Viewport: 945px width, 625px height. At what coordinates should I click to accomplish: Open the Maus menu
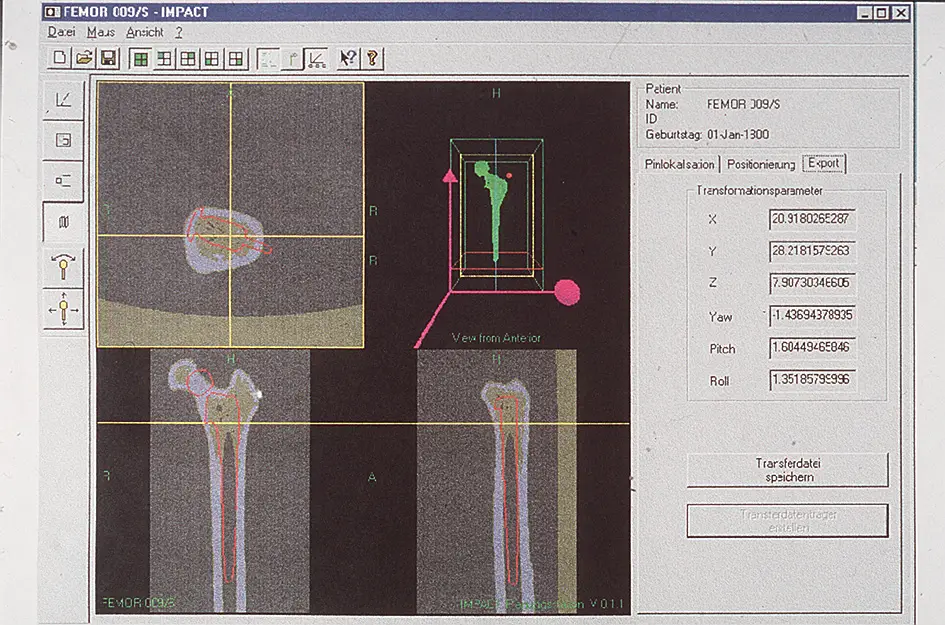tap(101, 33)
